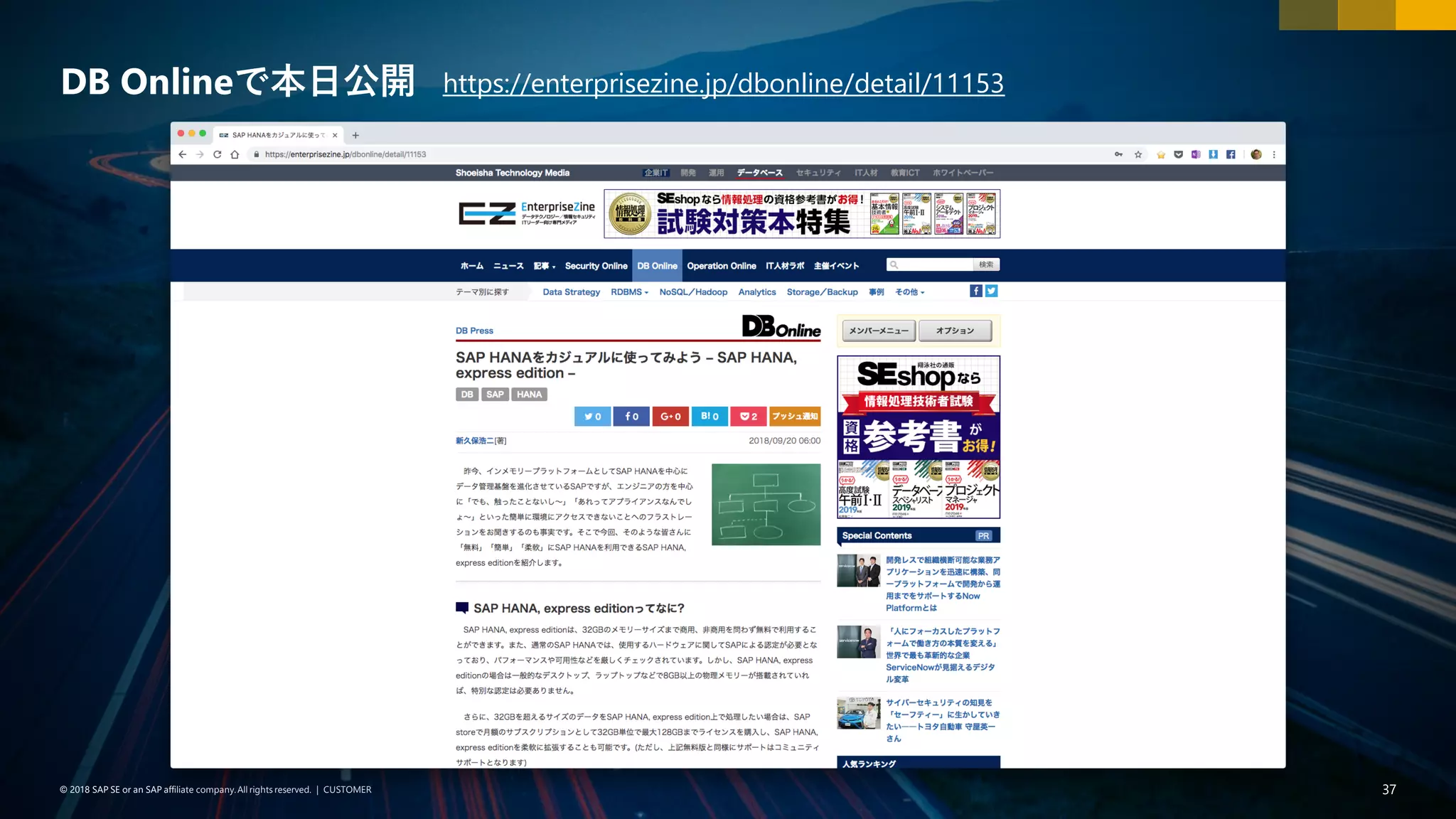Save page with the Pocket extension icon
1456x819 pixels.
(x=1178, y=154)
